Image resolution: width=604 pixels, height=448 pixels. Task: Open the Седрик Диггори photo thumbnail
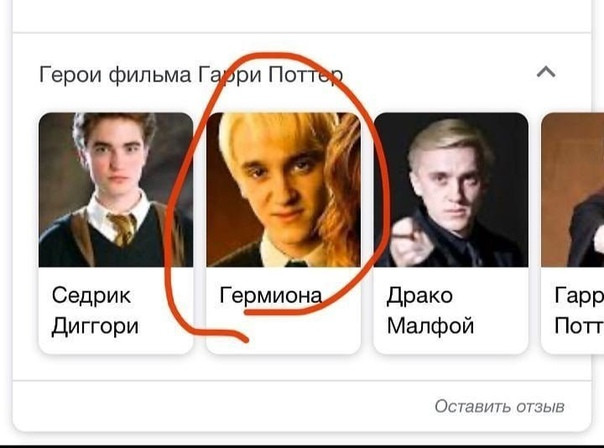pos(116,190)
